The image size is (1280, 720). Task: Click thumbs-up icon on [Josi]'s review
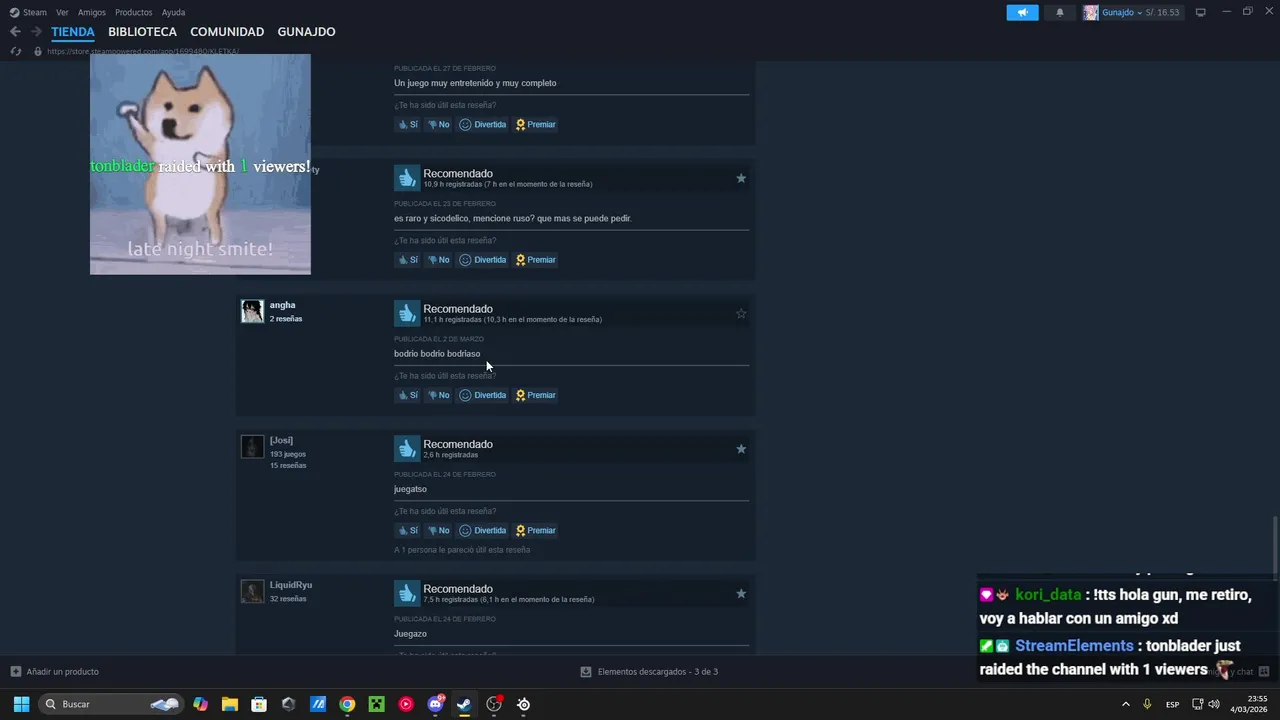point(406,448)
